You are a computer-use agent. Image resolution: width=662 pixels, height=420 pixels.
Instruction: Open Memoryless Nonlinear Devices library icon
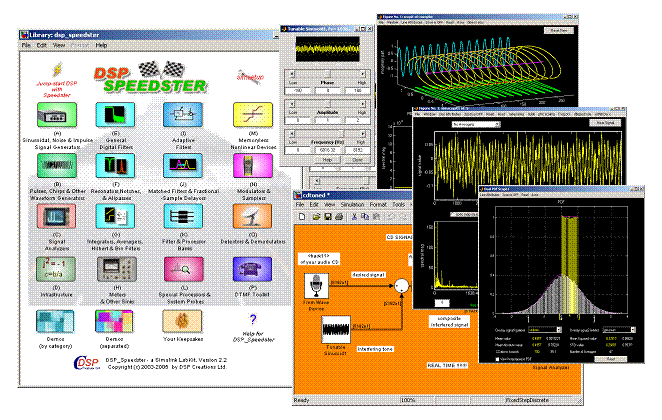[x=253, y=115]
